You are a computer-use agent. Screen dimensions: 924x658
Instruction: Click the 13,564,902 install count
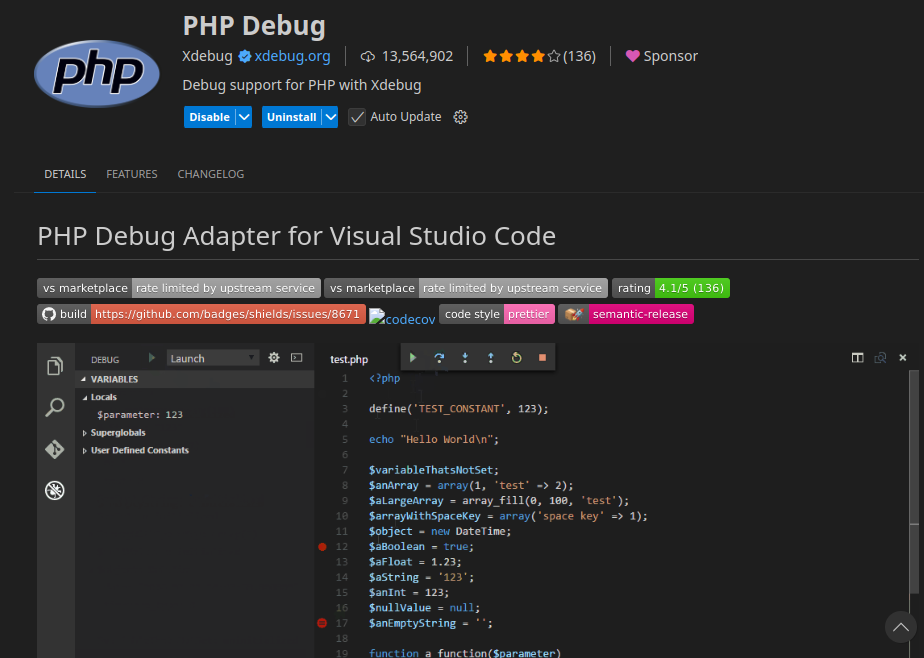pos(417,57)
